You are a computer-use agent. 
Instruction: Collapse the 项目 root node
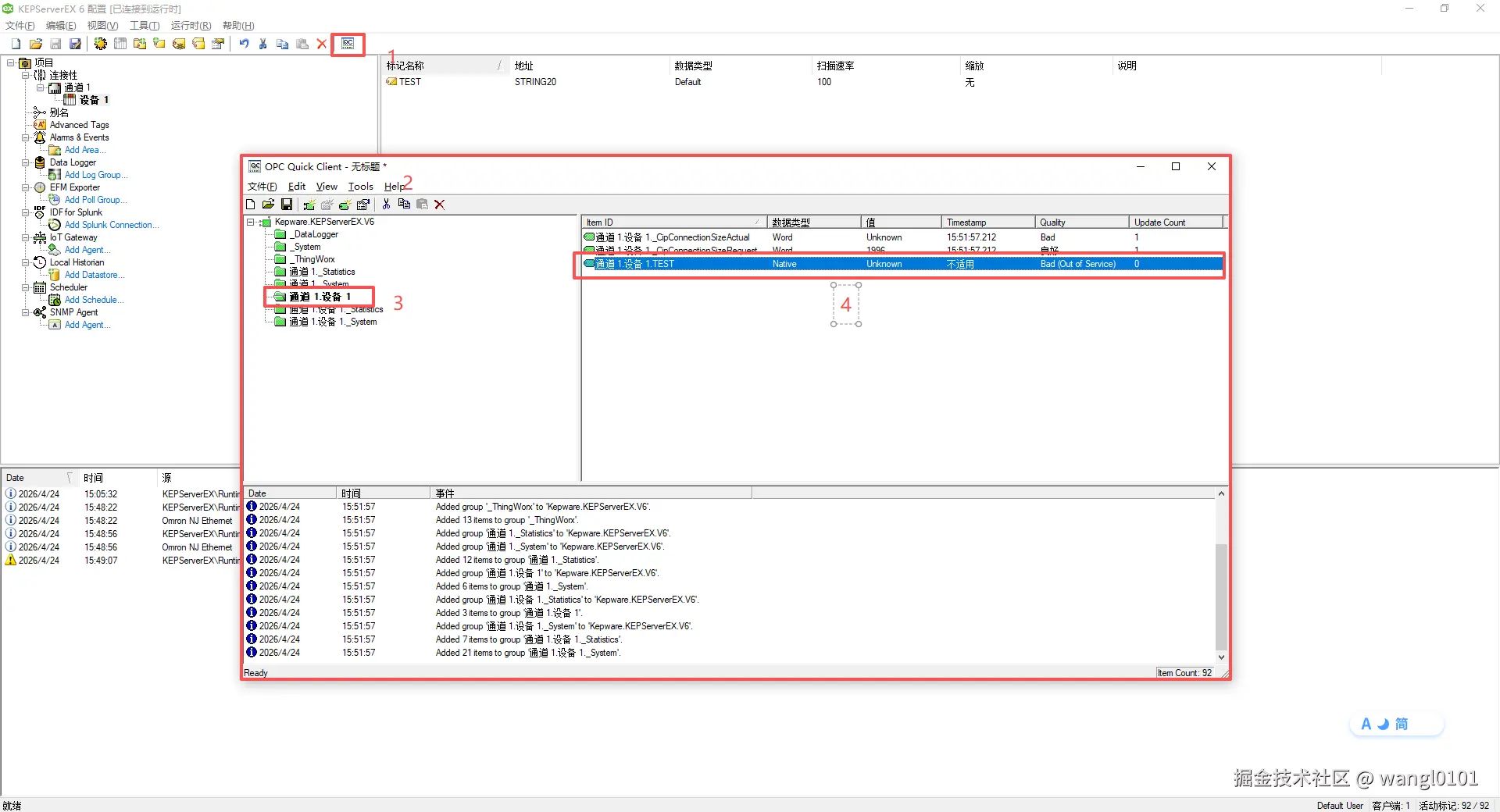11,62
